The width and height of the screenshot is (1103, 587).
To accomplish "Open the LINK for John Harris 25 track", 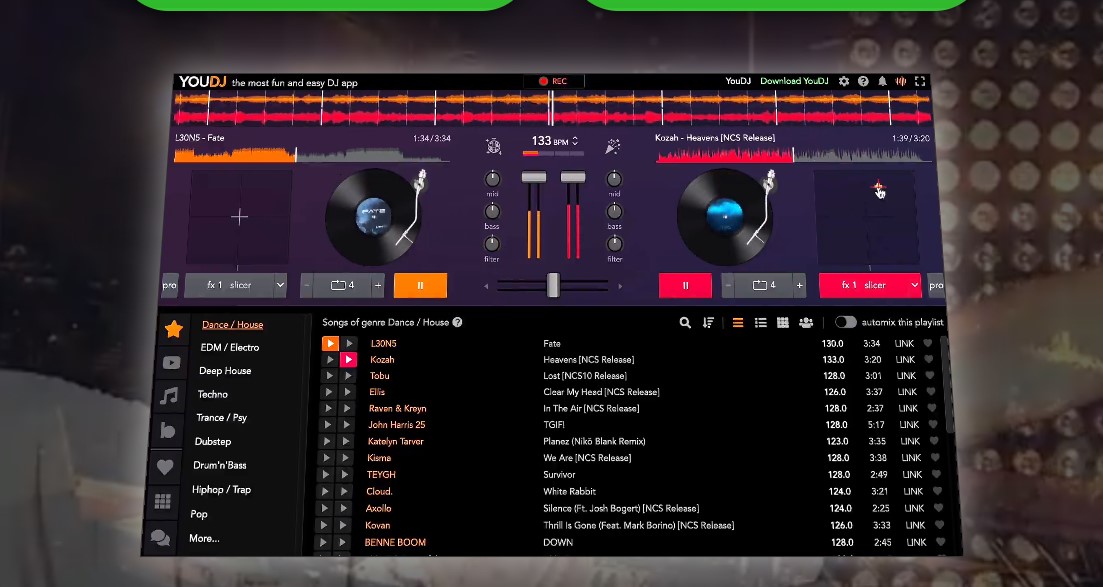I will click(x=909, y=425).
